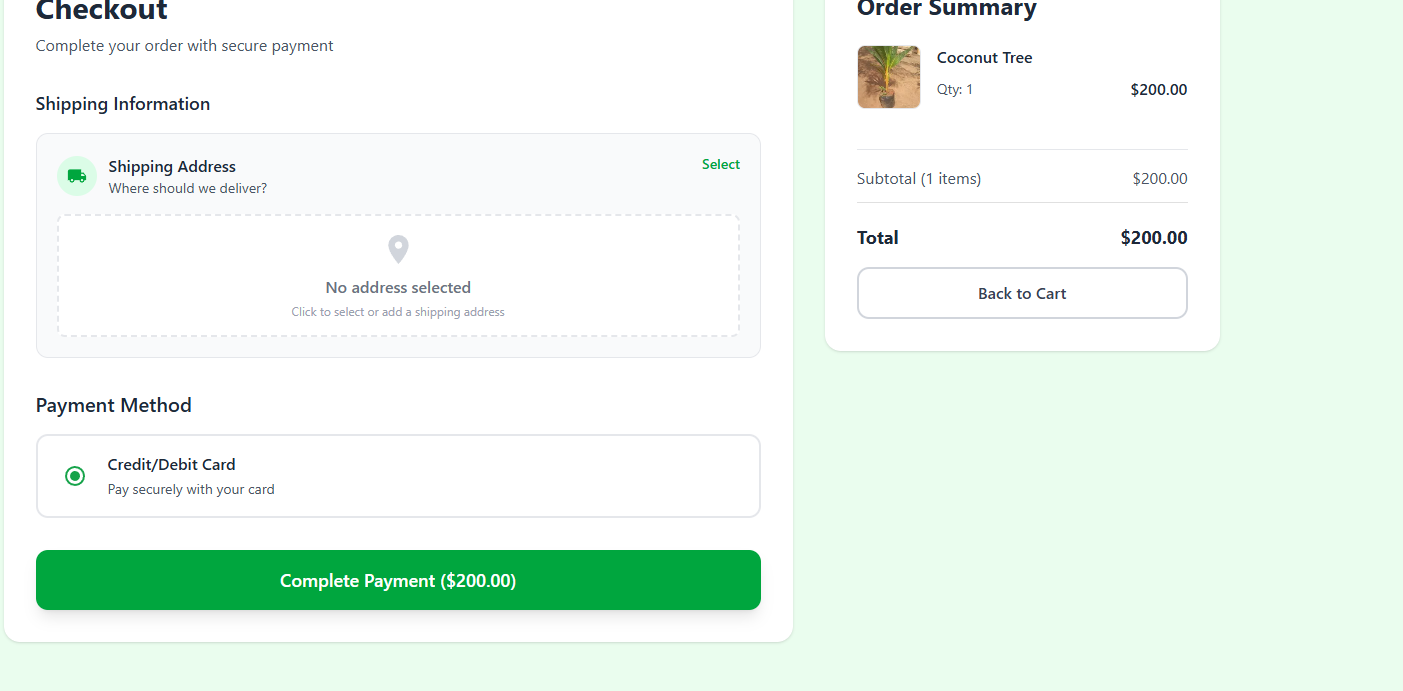The image size is (1403, 691).
Task: Click the Coconut Tree product name
Action: click(x=984, y=58)
